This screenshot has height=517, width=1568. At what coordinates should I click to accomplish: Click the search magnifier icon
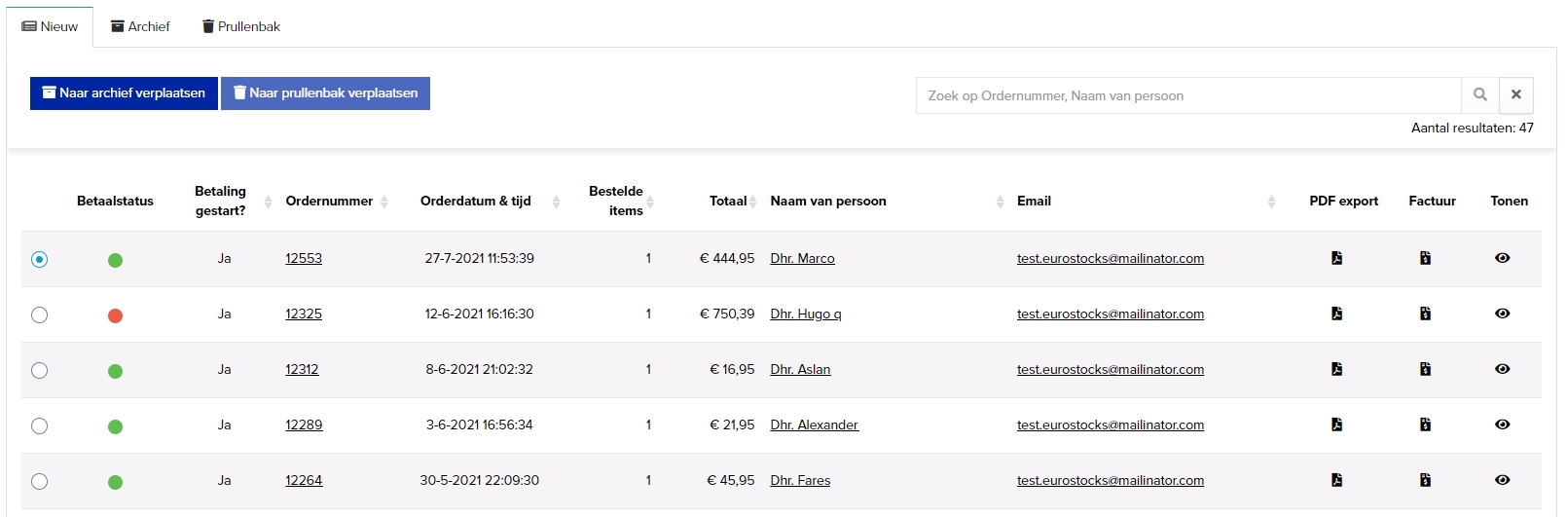[x=1479, y=94]
